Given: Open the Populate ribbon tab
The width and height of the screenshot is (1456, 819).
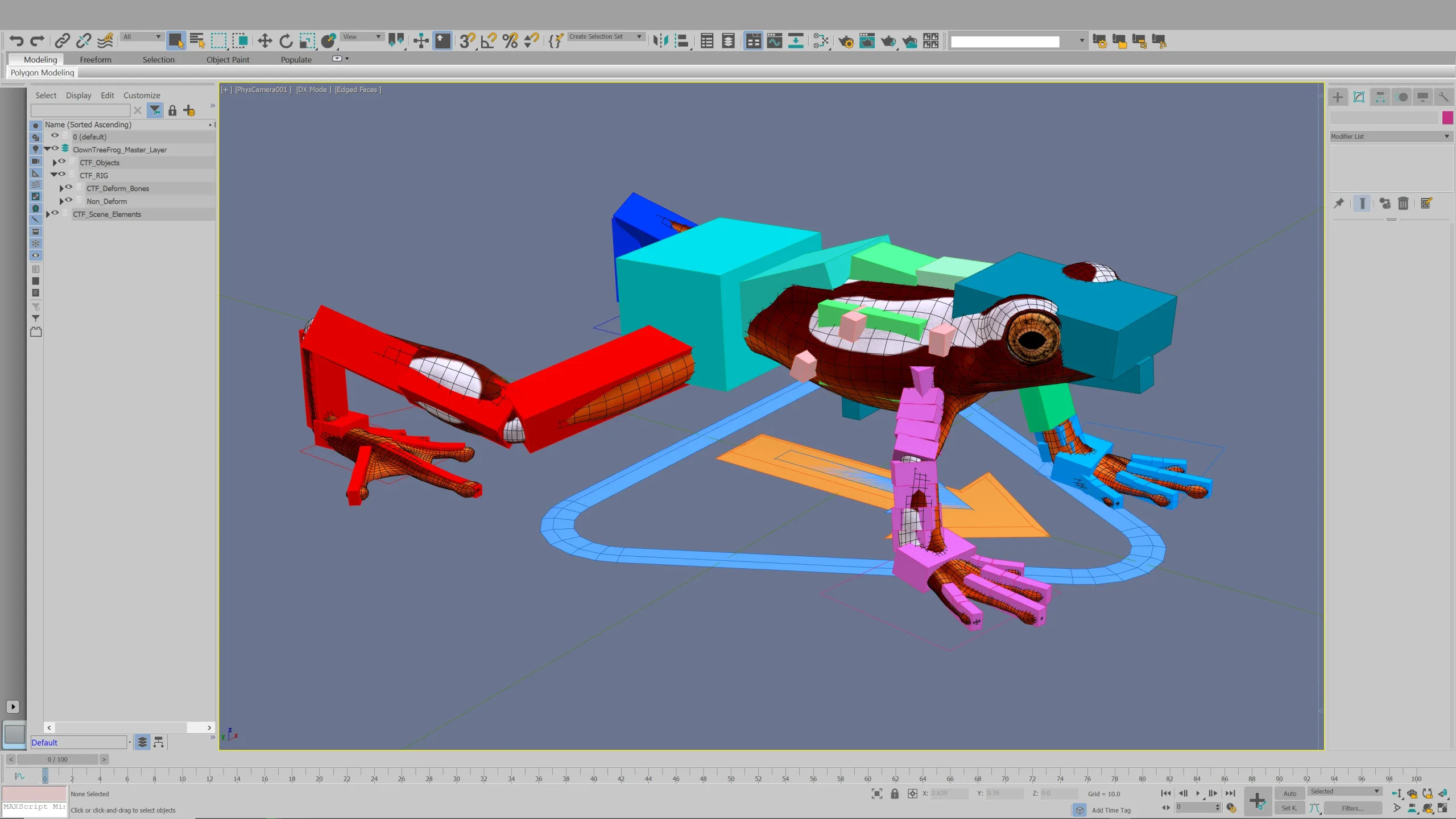Looking at the screenshot, I should click(x=296, y=60).
